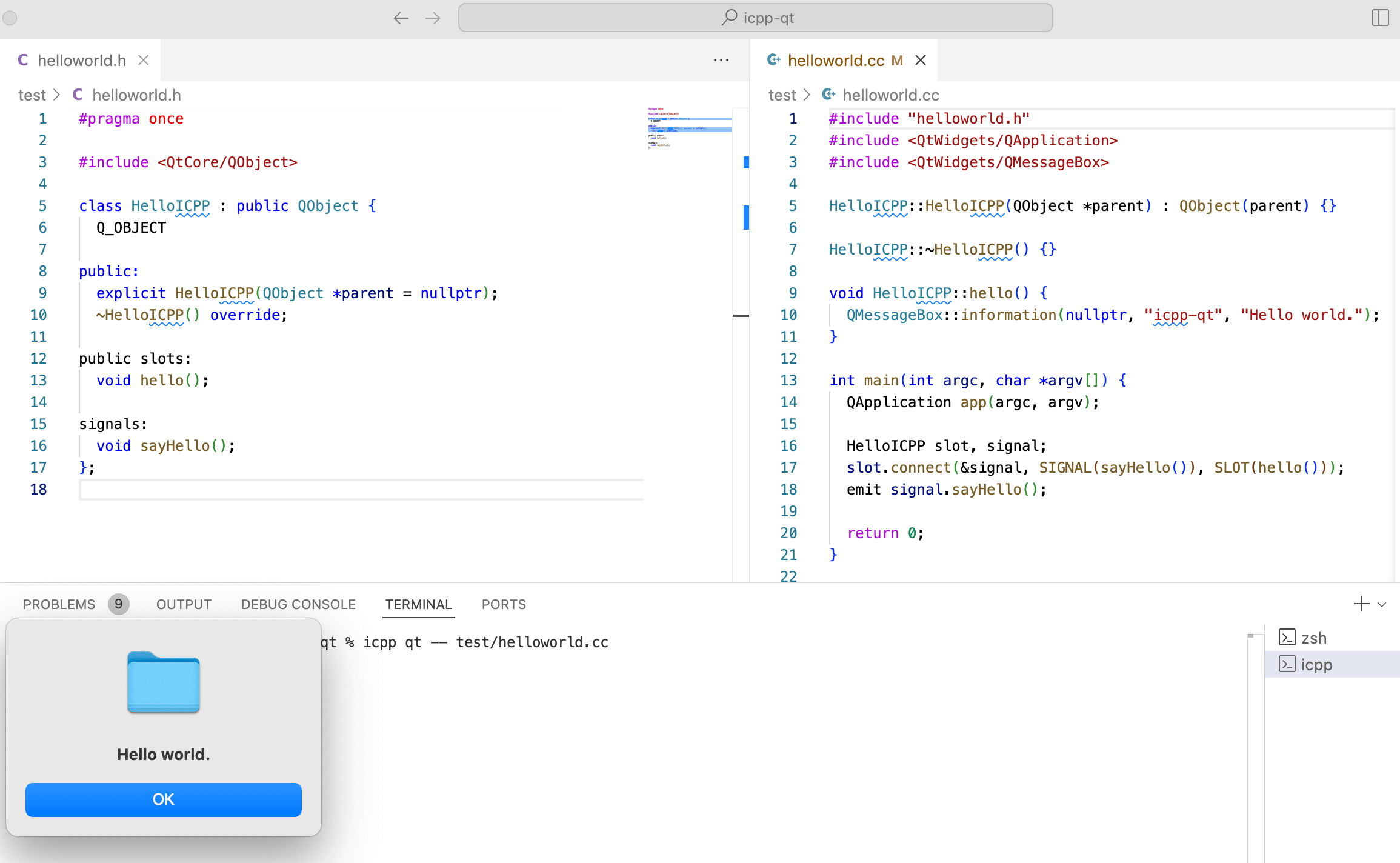
Task: Select the C icon on helloworld.h tab
Action: pos(24,60)
